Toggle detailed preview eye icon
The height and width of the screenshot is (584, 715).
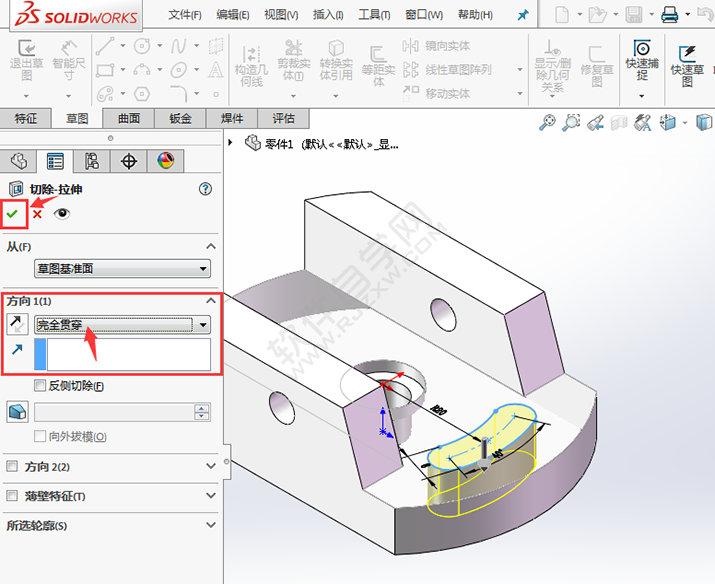tap(62, 213)
